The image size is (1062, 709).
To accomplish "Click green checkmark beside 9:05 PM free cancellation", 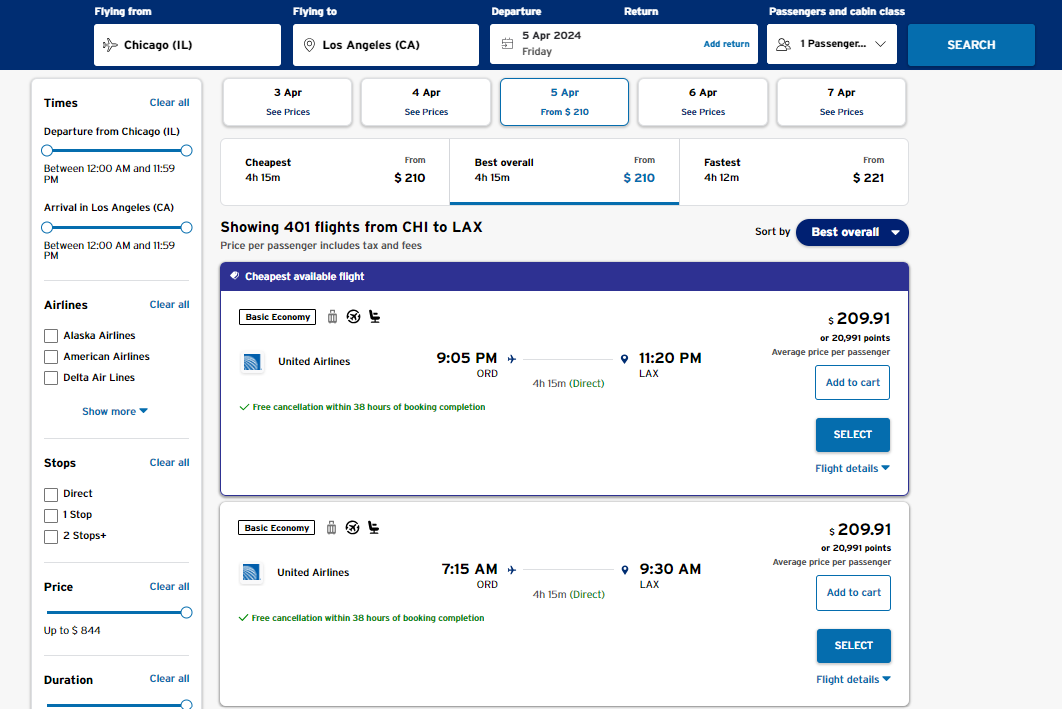I will (x=244, y=407).
